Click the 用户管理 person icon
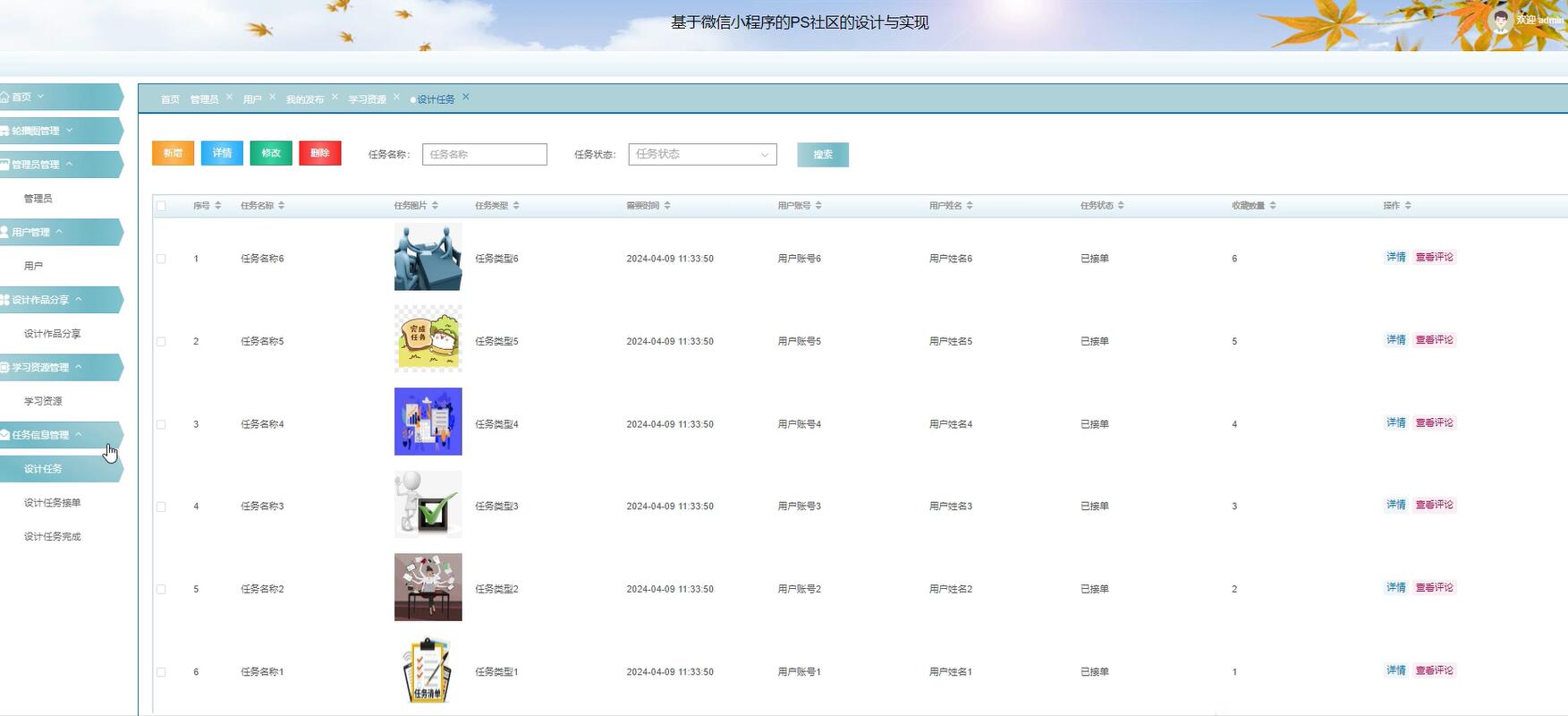 point(4,232)
